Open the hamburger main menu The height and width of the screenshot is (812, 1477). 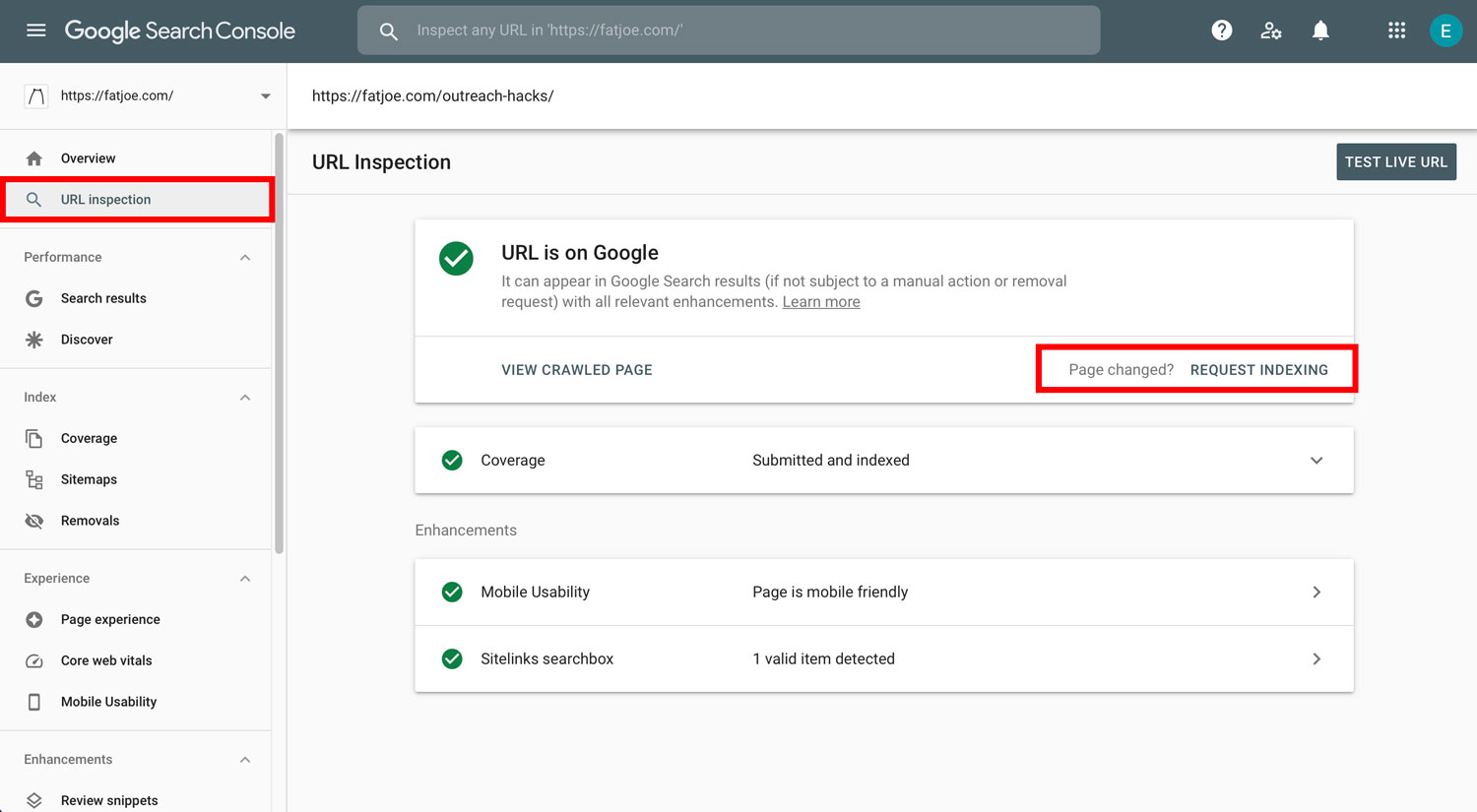coord(36,31)
